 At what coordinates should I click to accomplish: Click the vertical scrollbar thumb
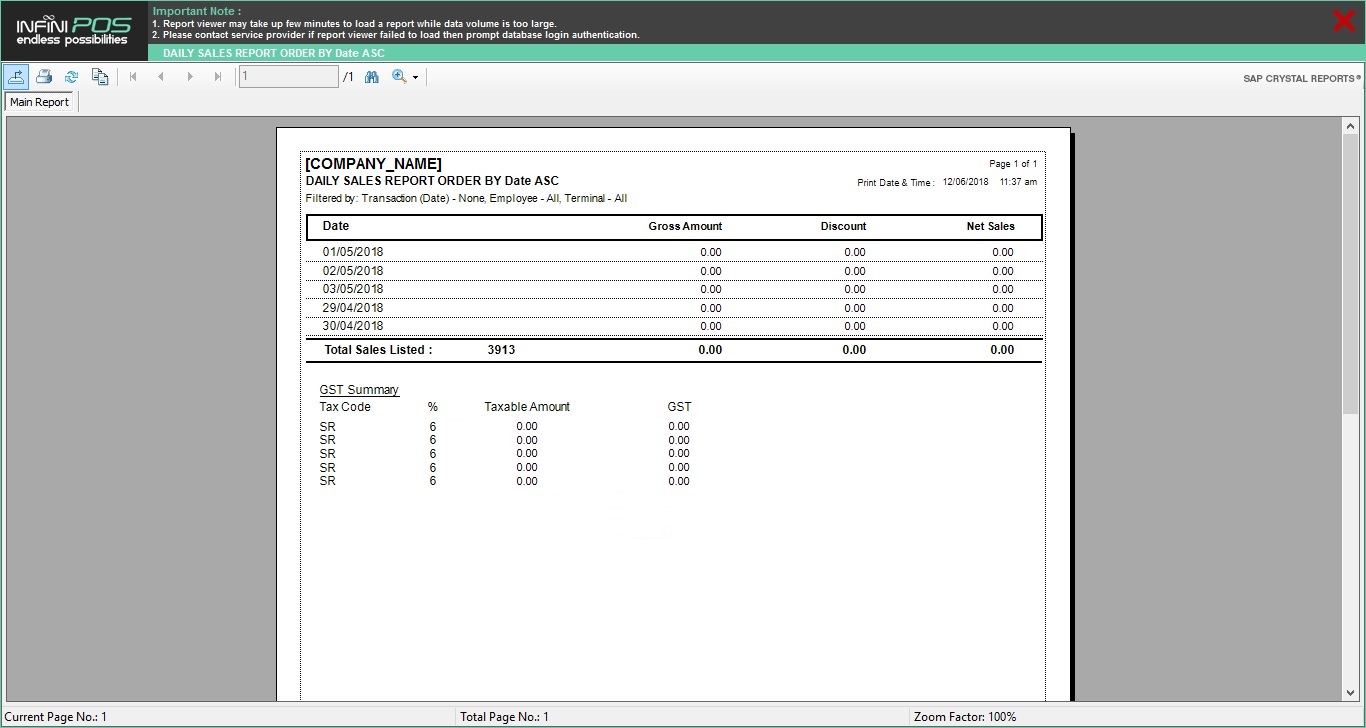[1351, 274]
